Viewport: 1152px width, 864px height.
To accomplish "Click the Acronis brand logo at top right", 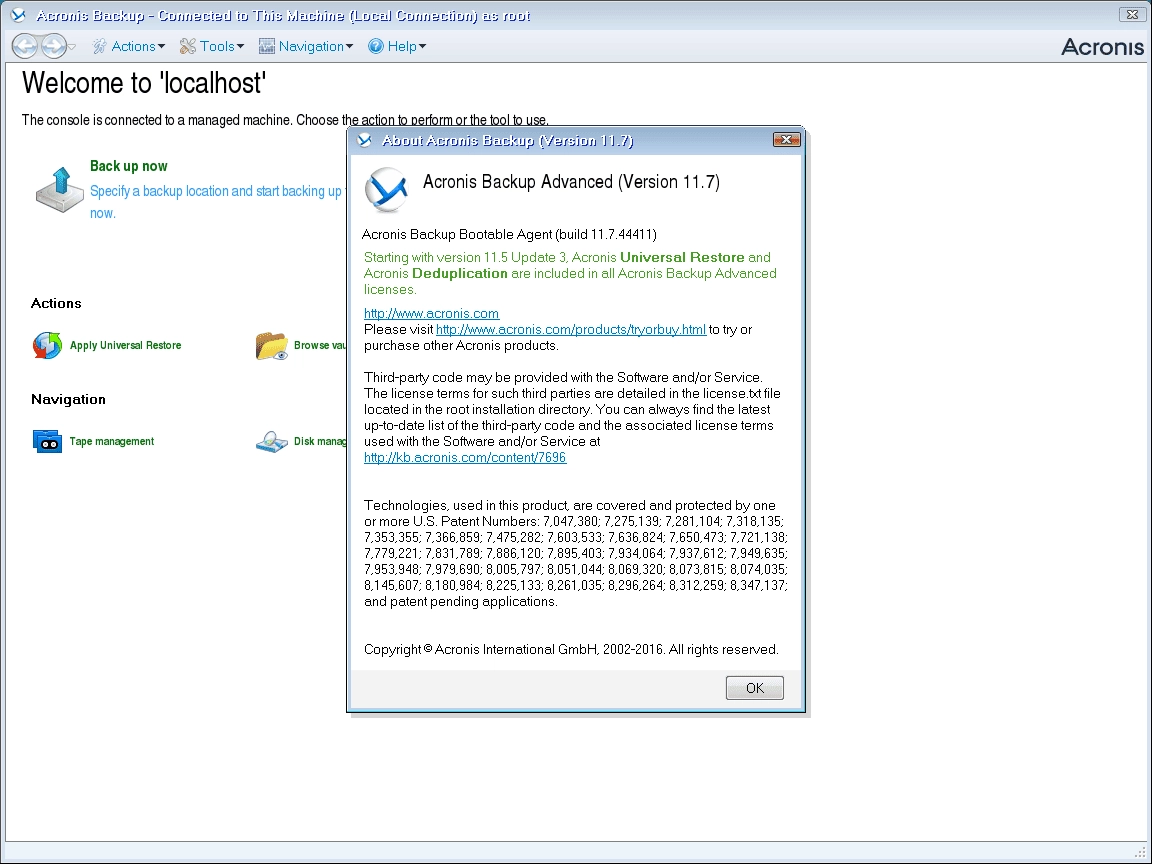I will [1102, 47].
